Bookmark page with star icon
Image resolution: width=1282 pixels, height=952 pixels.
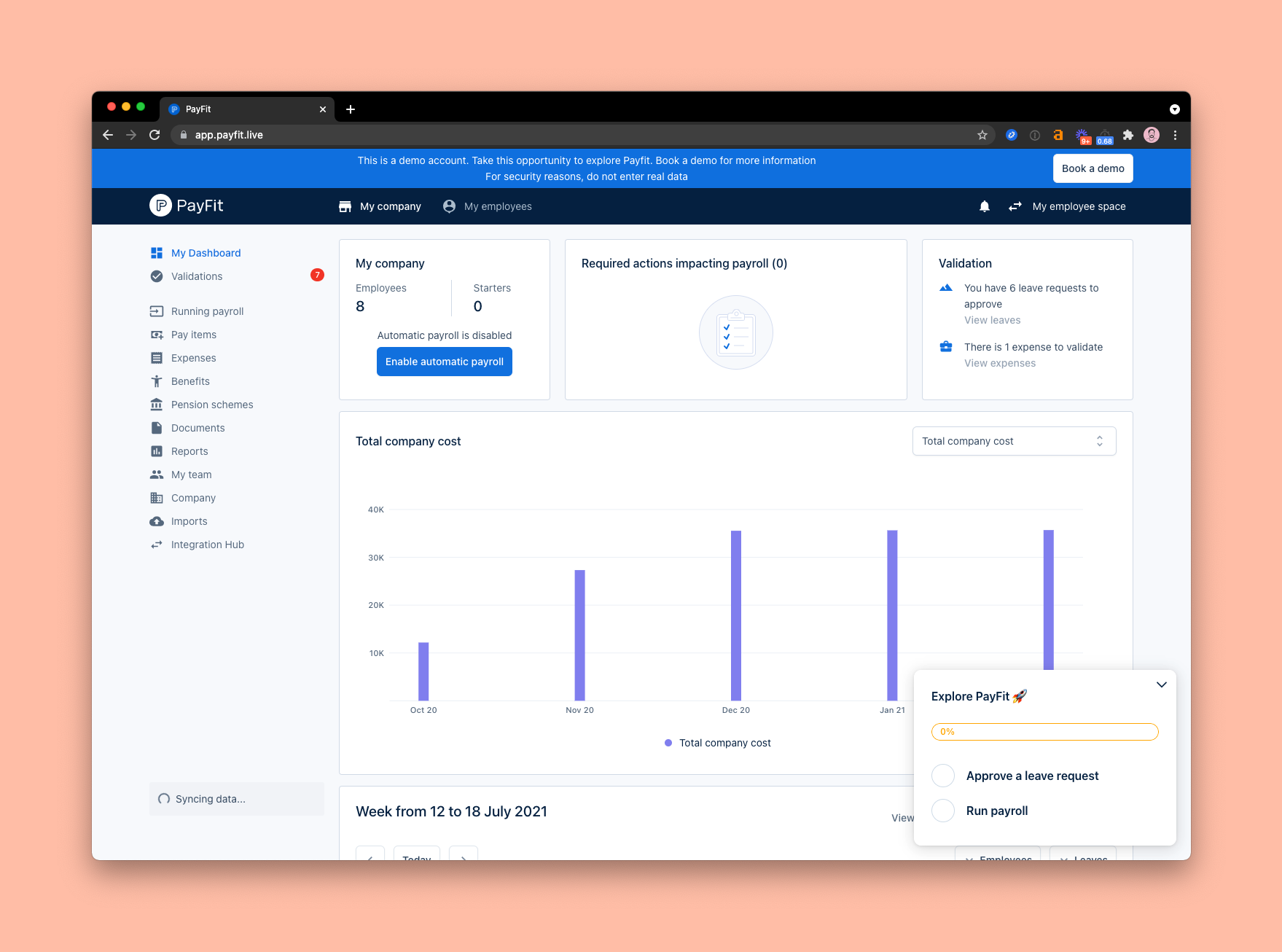click(982, 135)
